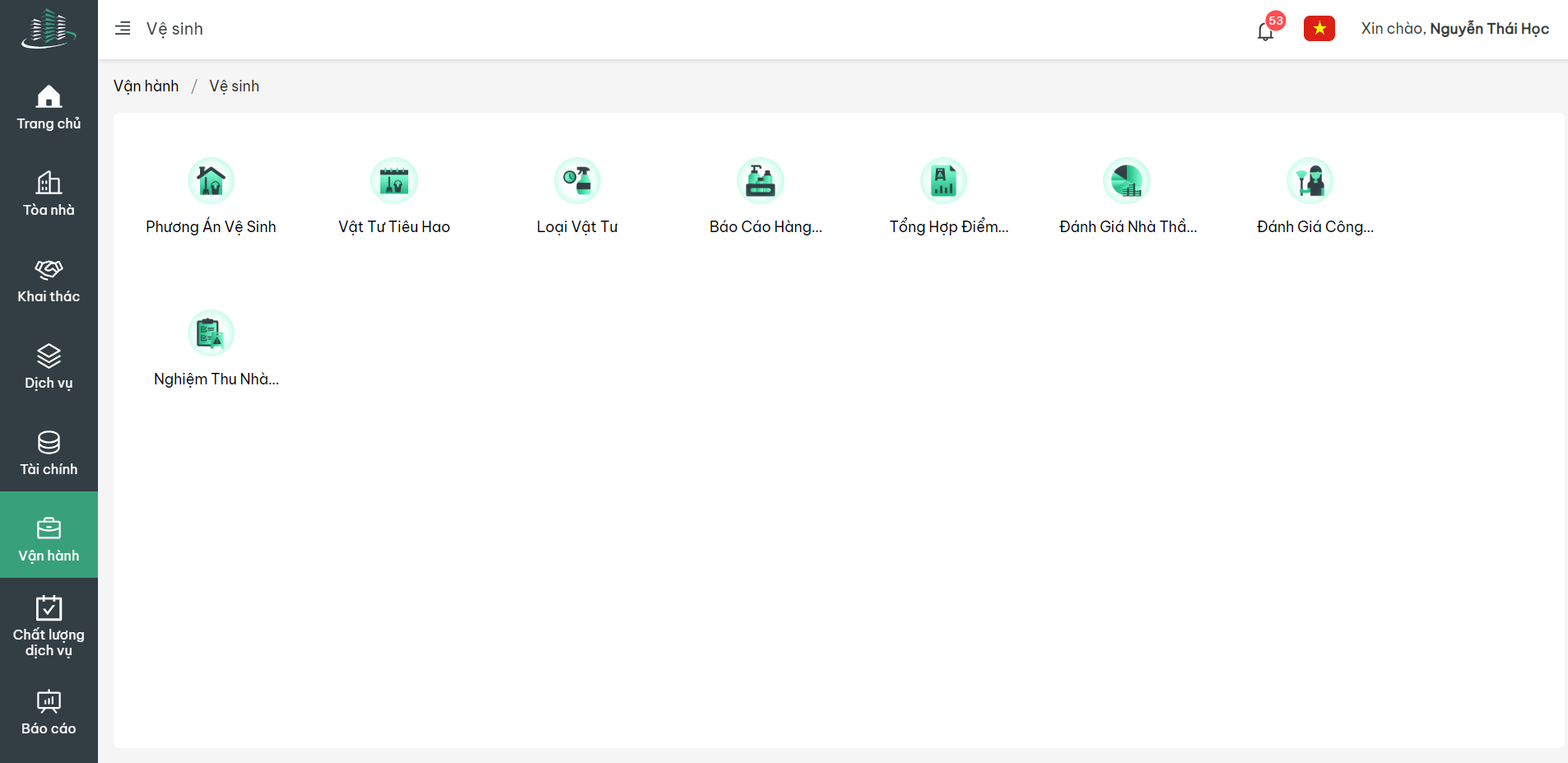1568x763 pixels.
Task: Toggle the hamburger menu collapse icon
Action: pyautogui.click(x=123, y=29)
